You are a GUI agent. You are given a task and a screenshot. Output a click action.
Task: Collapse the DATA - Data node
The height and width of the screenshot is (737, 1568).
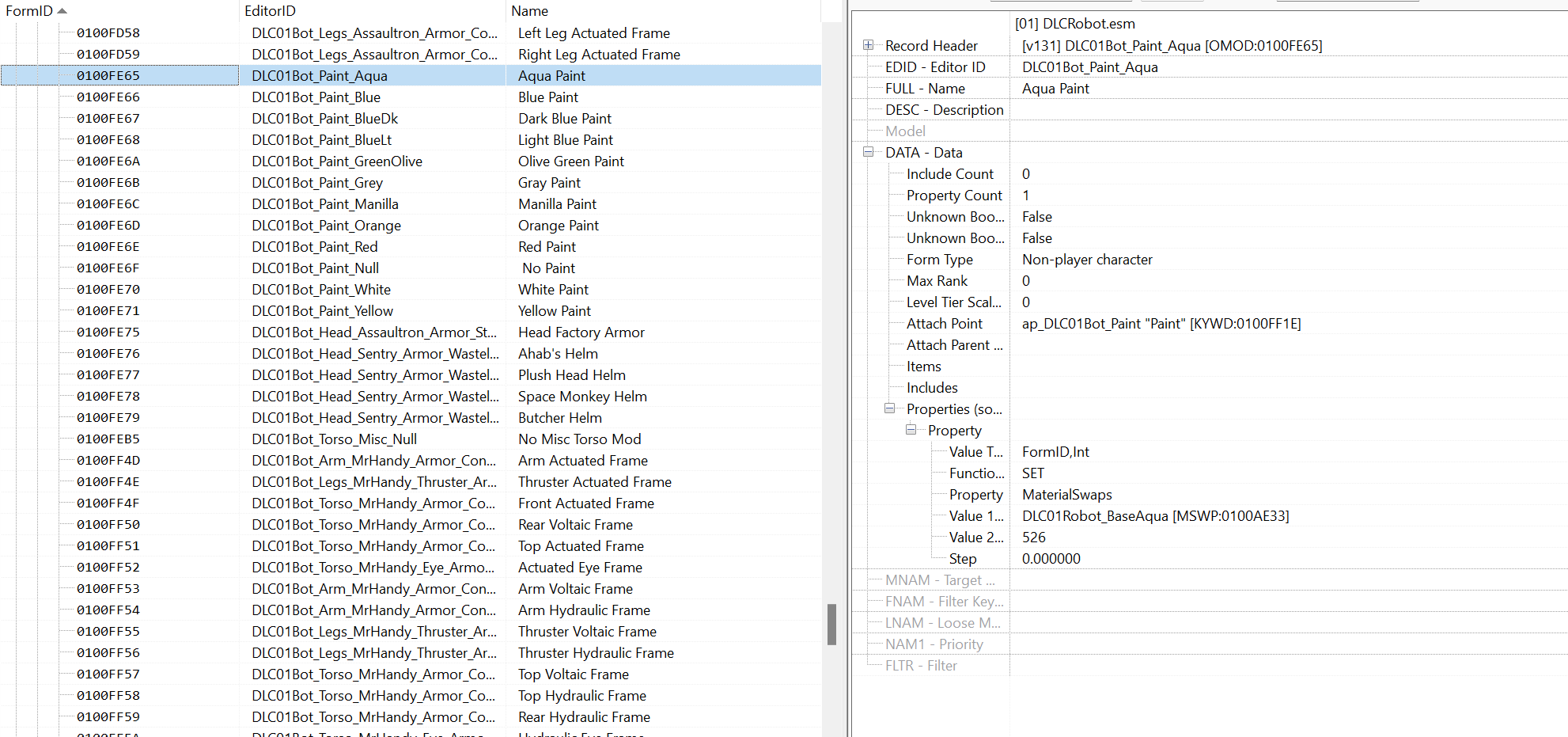point(868,152)
